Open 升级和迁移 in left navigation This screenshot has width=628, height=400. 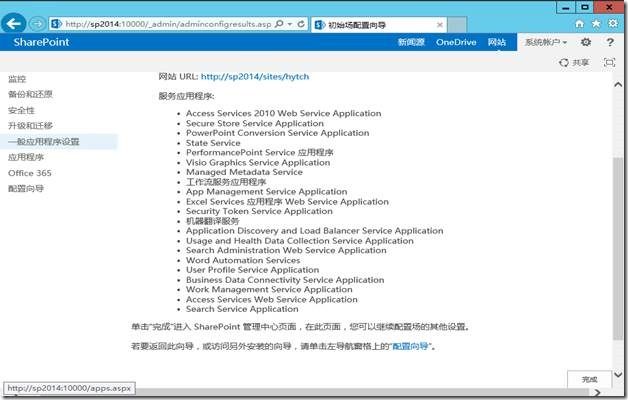[30, 126]
